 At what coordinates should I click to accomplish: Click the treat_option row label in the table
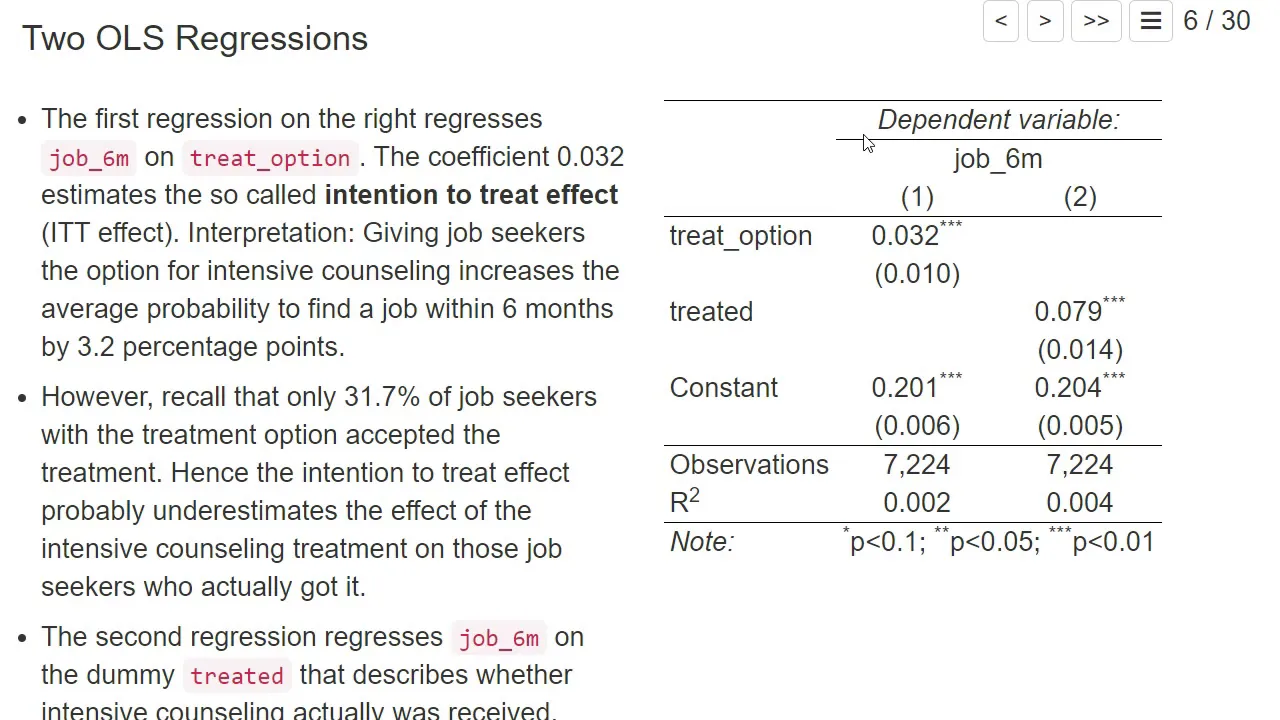(x=741, y=236)
